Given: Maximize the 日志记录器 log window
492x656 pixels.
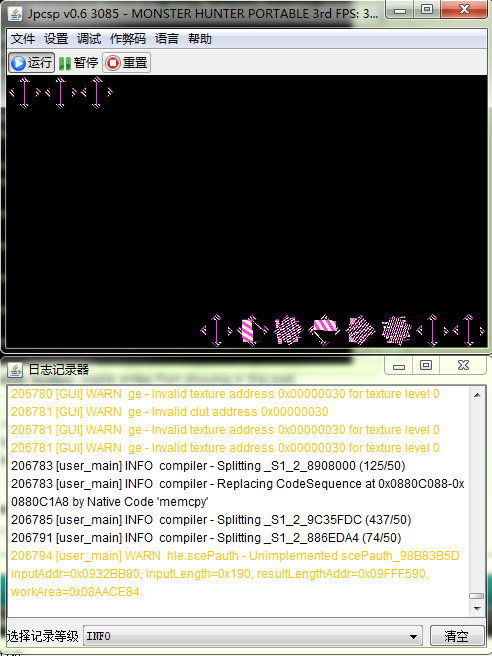Looking at the screenshot, I should point(425,366).
